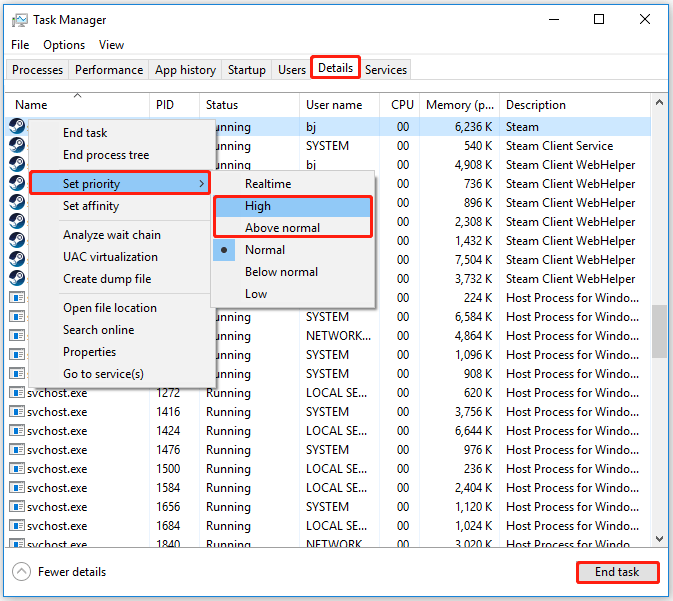This screenshot has height=601, width=673.
Task: Click the Fewer details circular arrow icon
Action: [21, 572]
